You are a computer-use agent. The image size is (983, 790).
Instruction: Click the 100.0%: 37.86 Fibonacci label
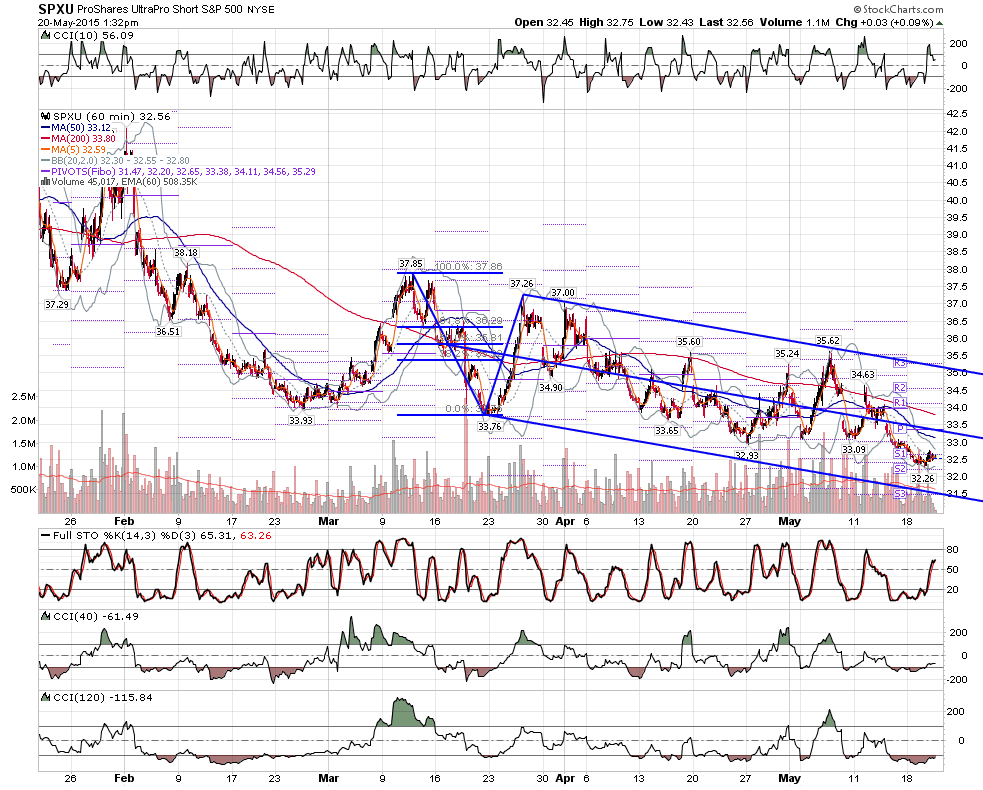[468, 267]
